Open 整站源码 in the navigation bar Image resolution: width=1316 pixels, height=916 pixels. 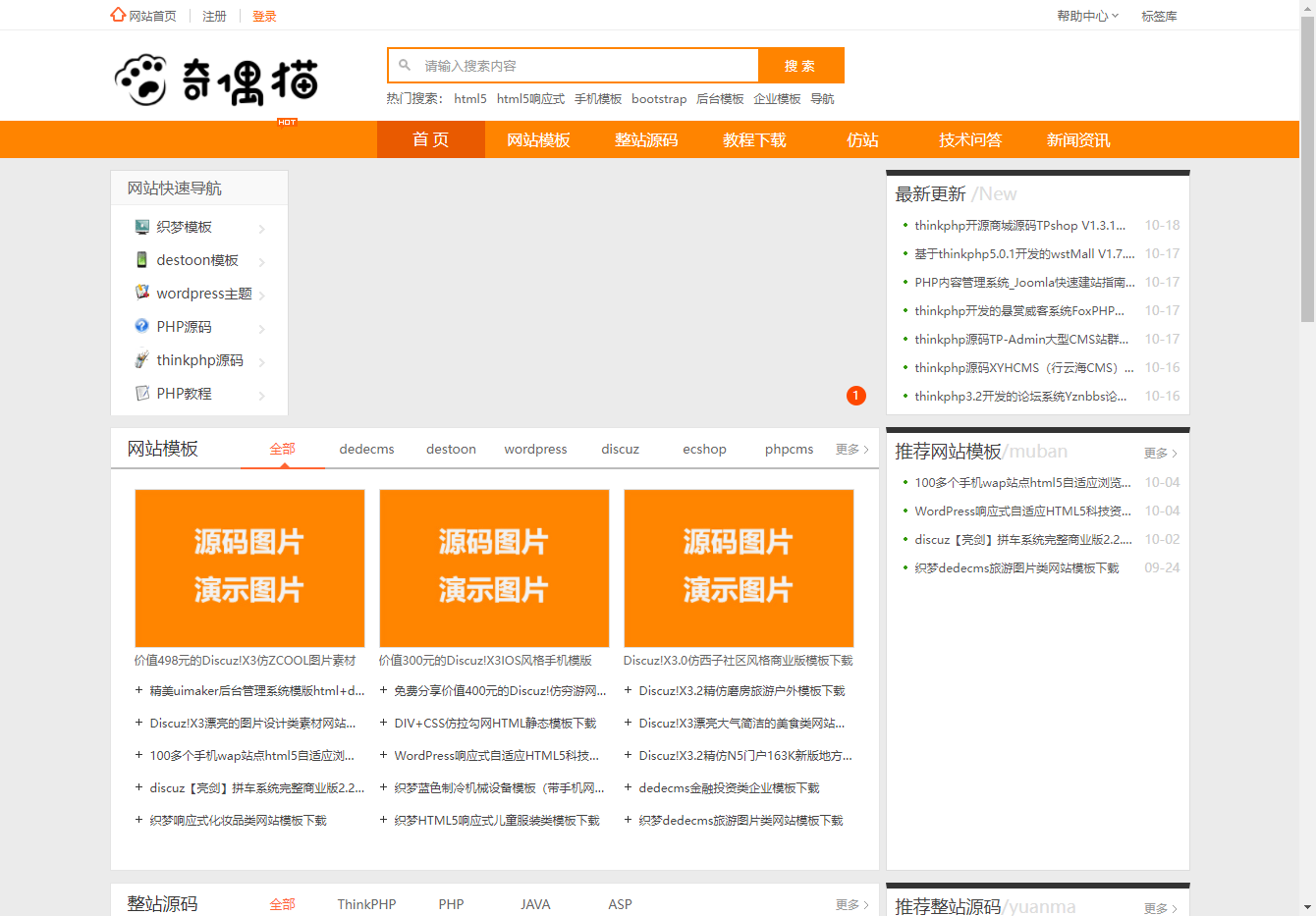pyautogui.click(x=647, y=139)
